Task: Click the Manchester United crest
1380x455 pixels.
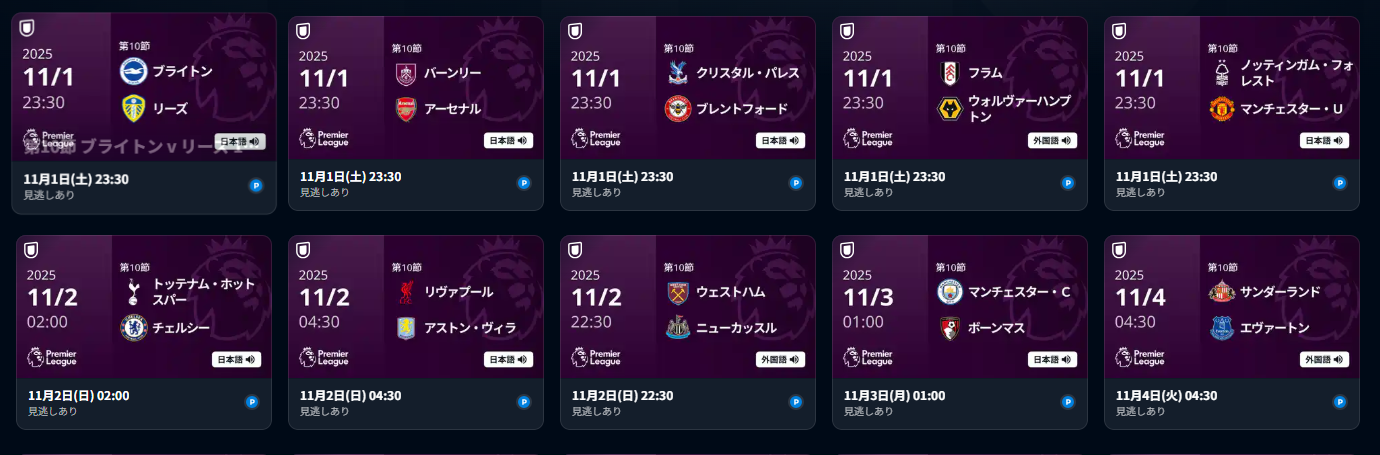Action: coord(1222,108)
